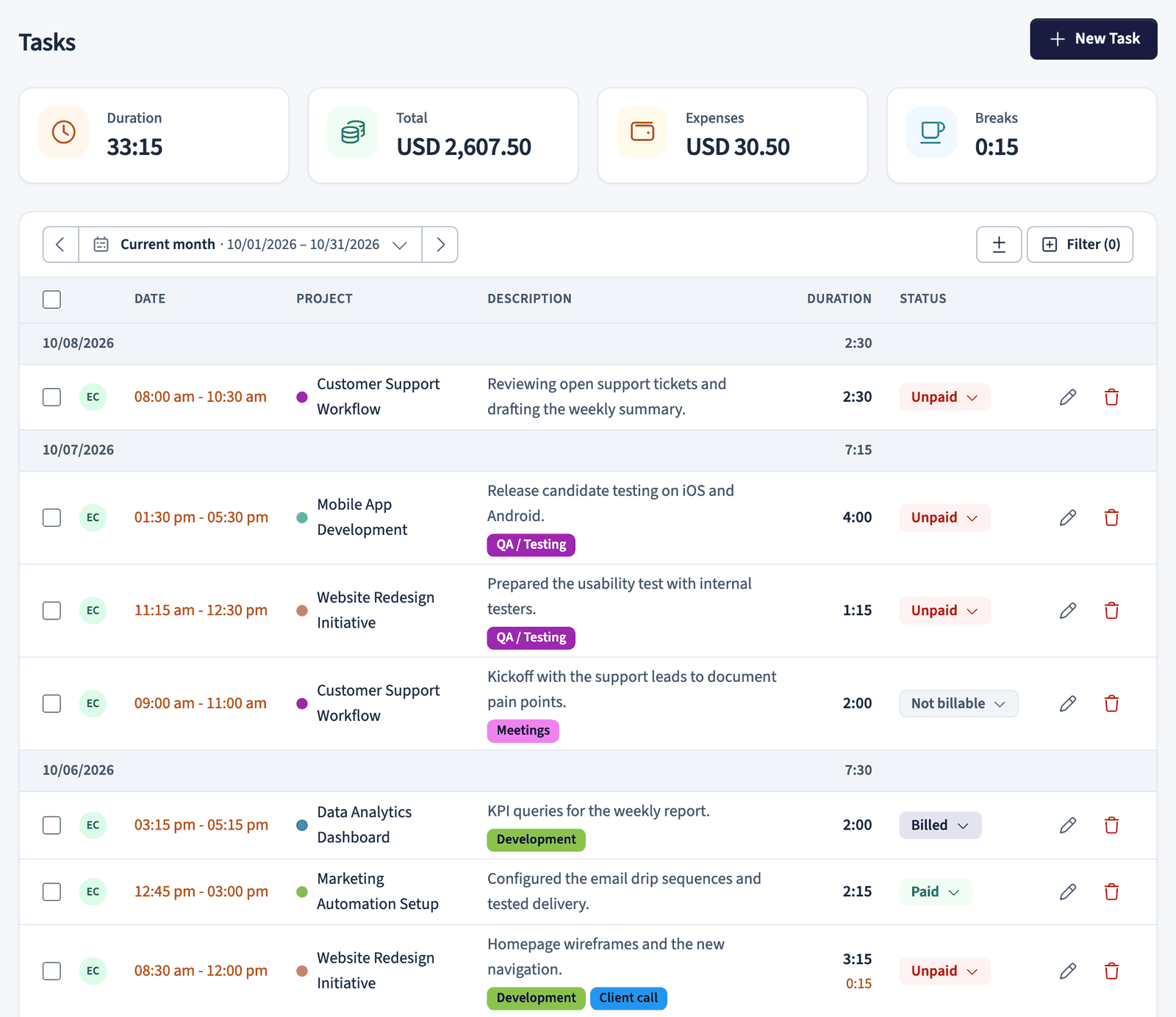The height and width of the screenshot is (1017, 1176).
Task: Open the Not billable status dropdown
Action: [958, 703]
